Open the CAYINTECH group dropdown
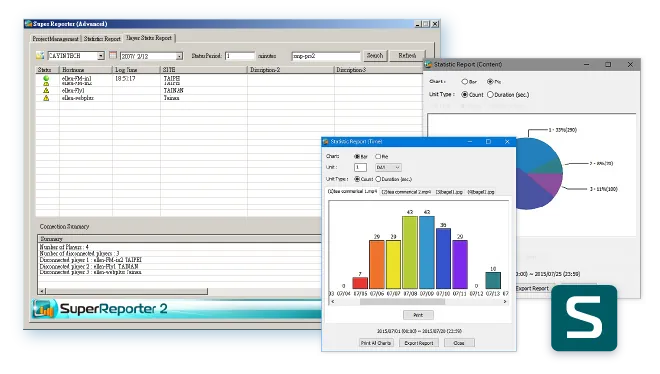660x374 pixels. pos(101,56)
